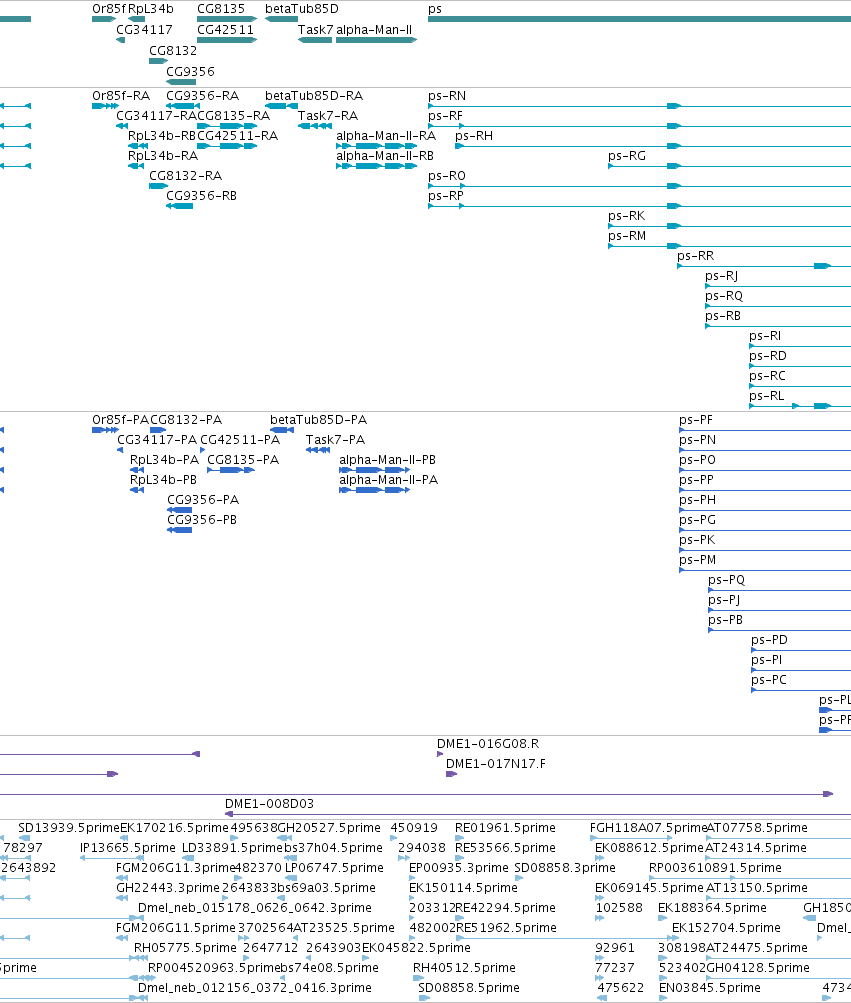The image size is (851, 1003).
Task: Select the ps-PF protein feature
Action: click(765, 430)
